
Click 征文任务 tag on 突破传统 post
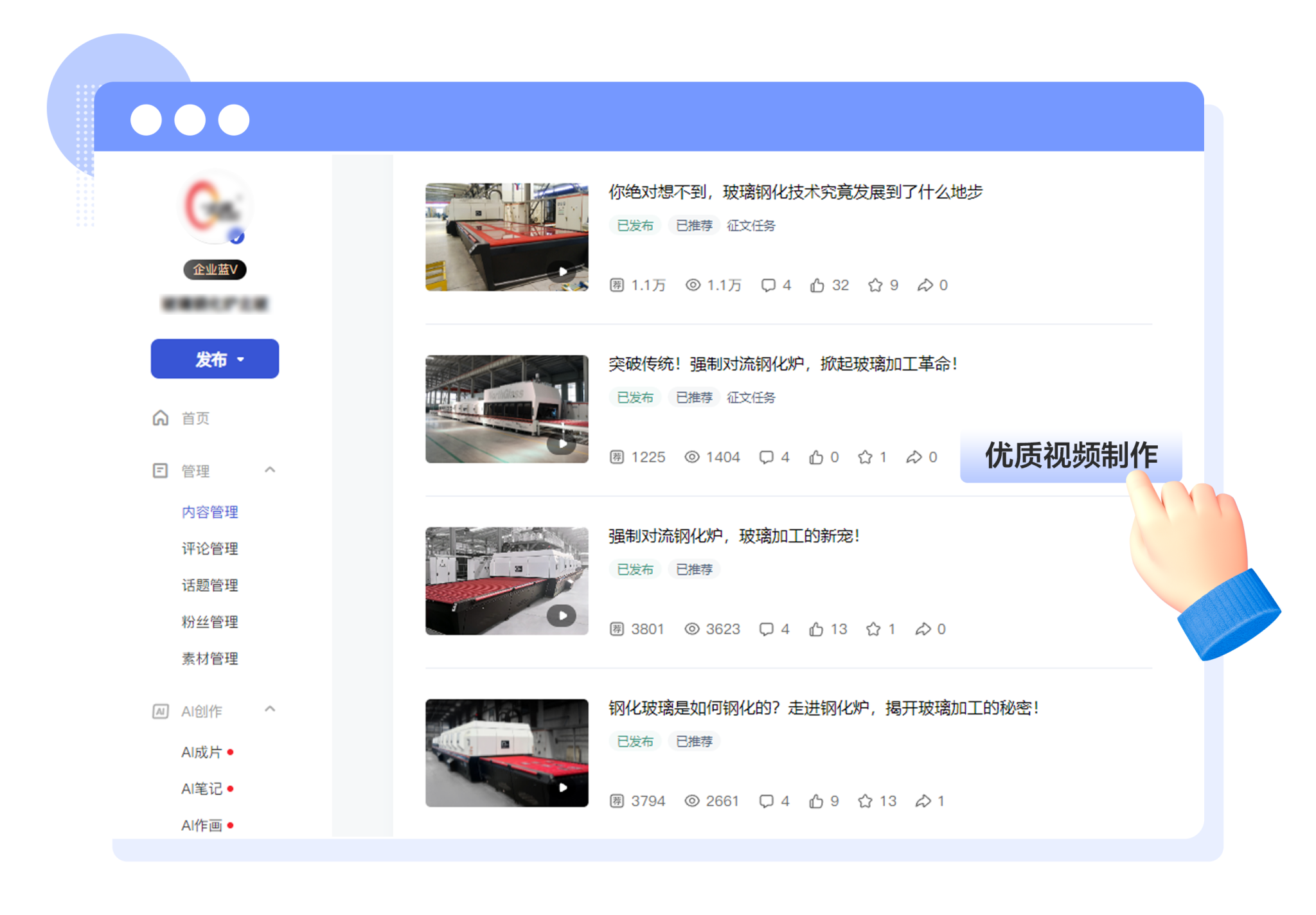[751, 398]
